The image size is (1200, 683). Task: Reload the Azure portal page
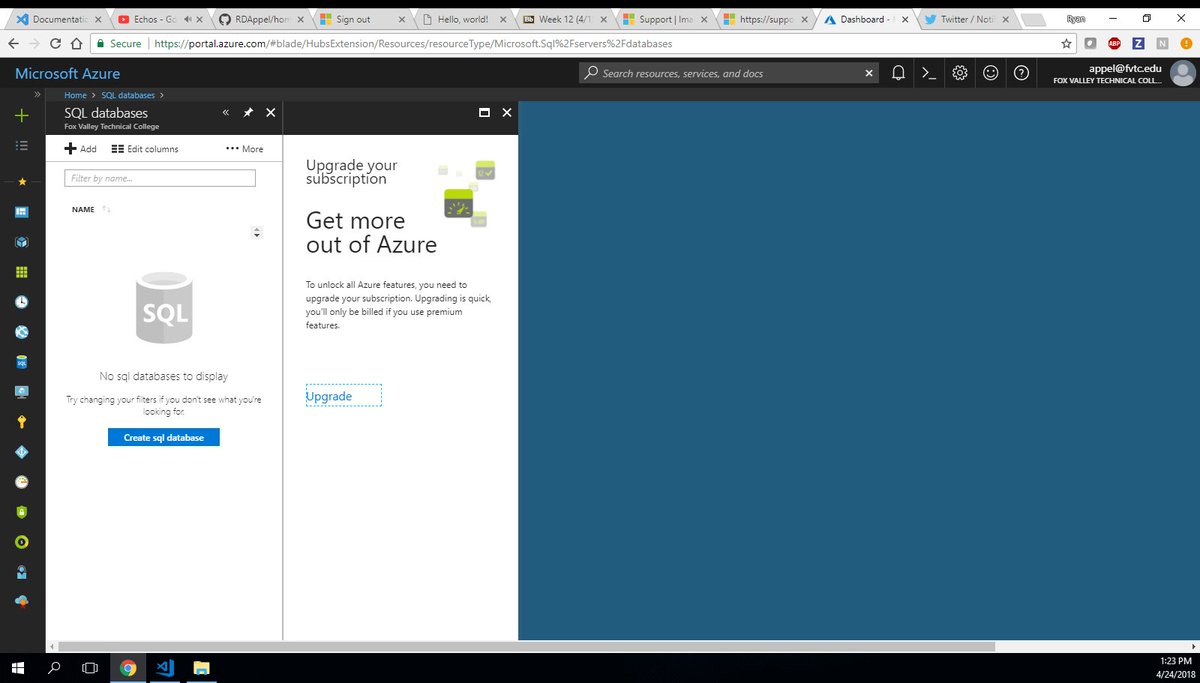point(54,43)
